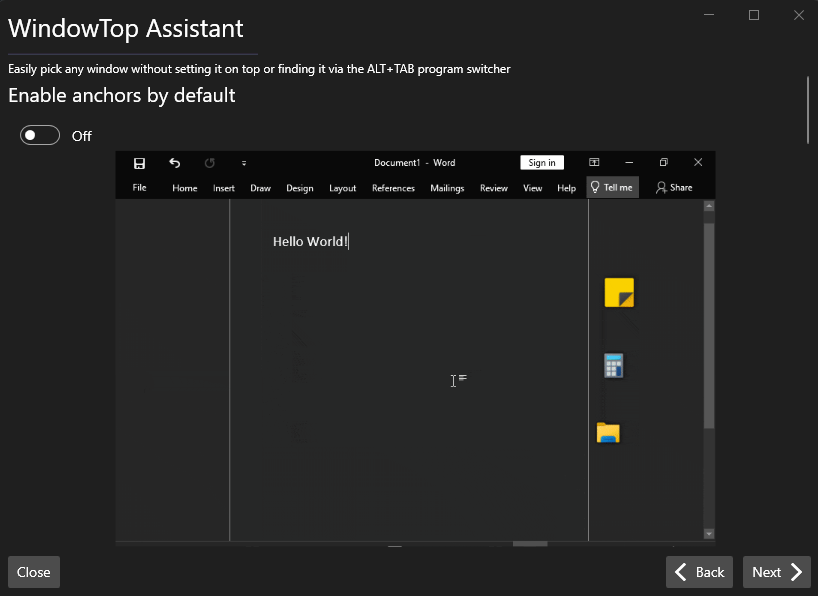This screenshot has height=596, width=818.
Task: Select the Design tab
Action: (300, 188)
